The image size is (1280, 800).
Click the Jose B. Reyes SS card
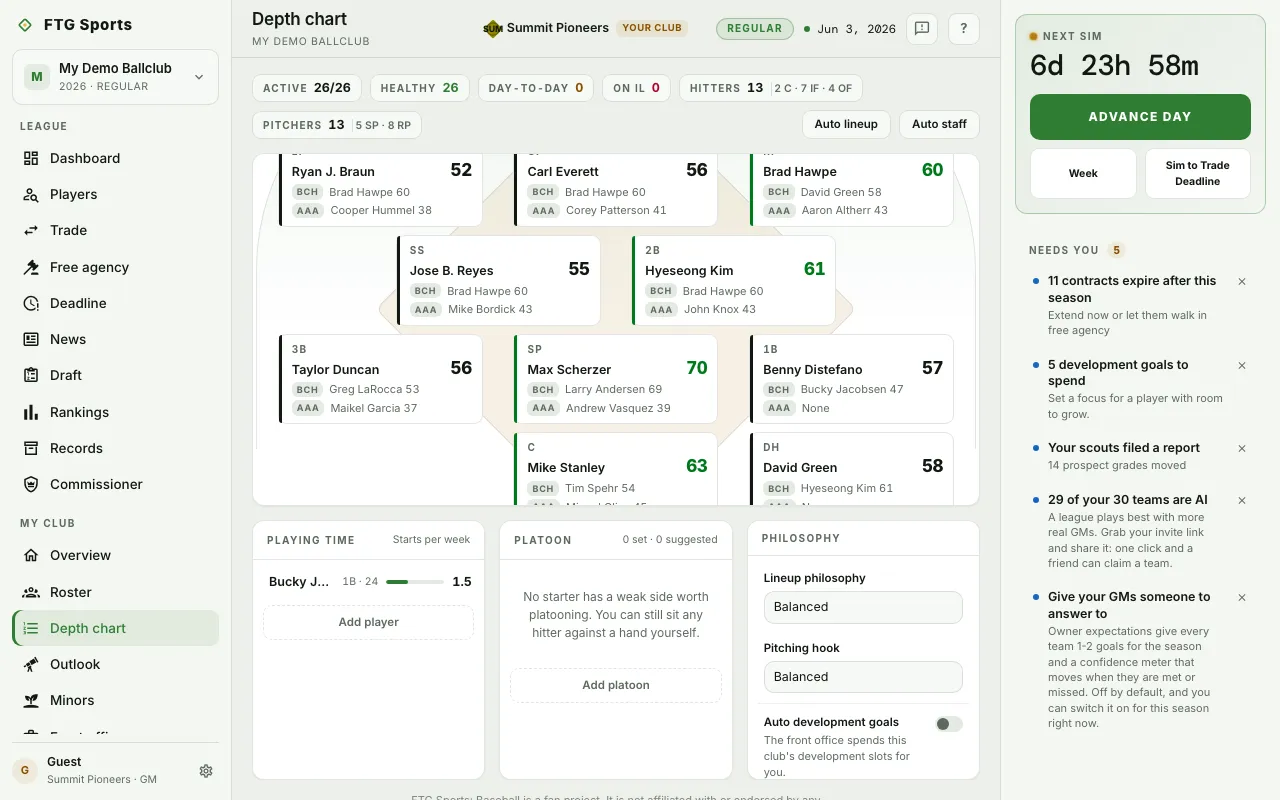click(498, 281)
